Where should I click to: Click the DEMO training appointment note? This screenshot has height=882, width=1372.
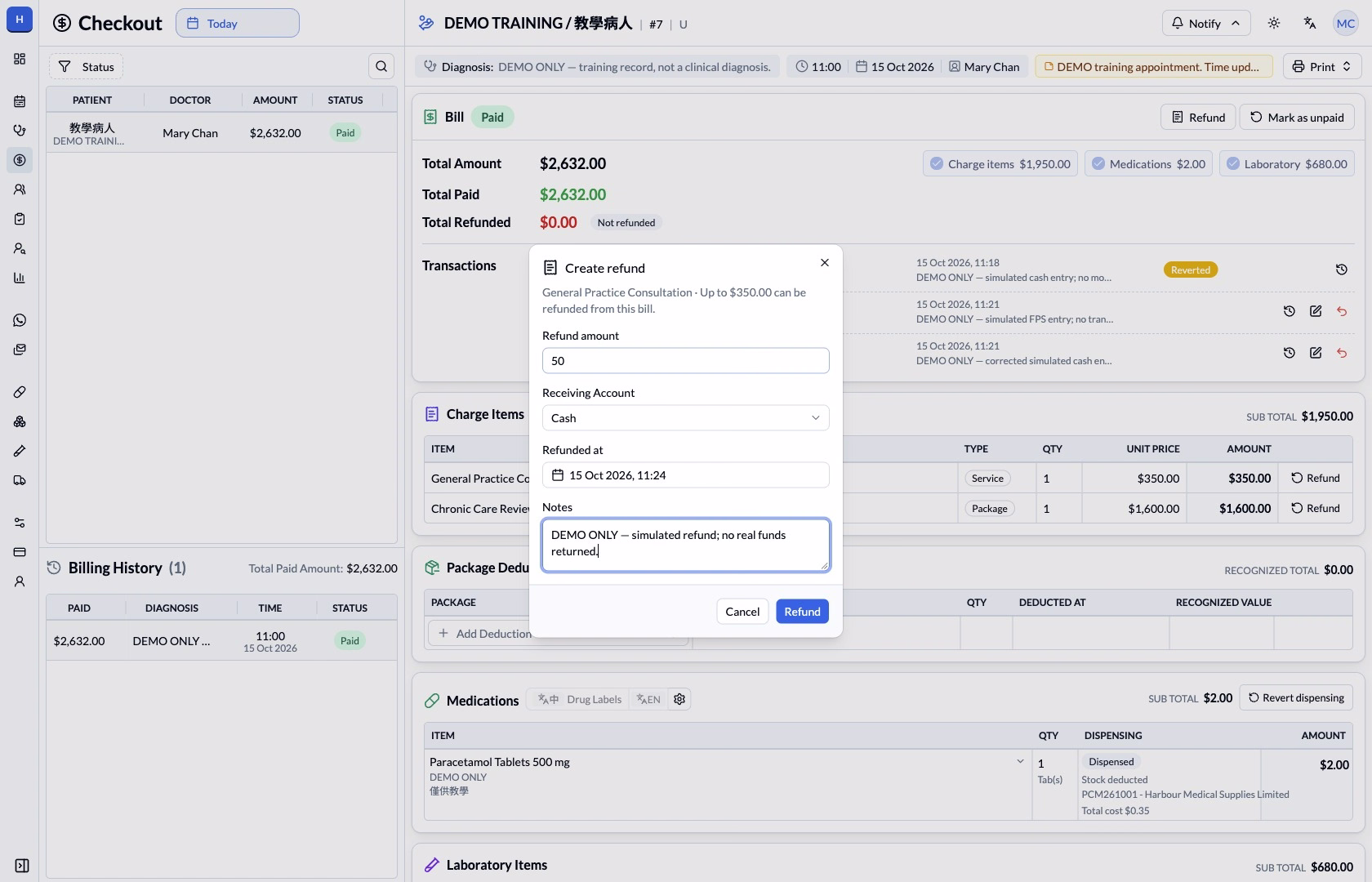(1153, 66)
